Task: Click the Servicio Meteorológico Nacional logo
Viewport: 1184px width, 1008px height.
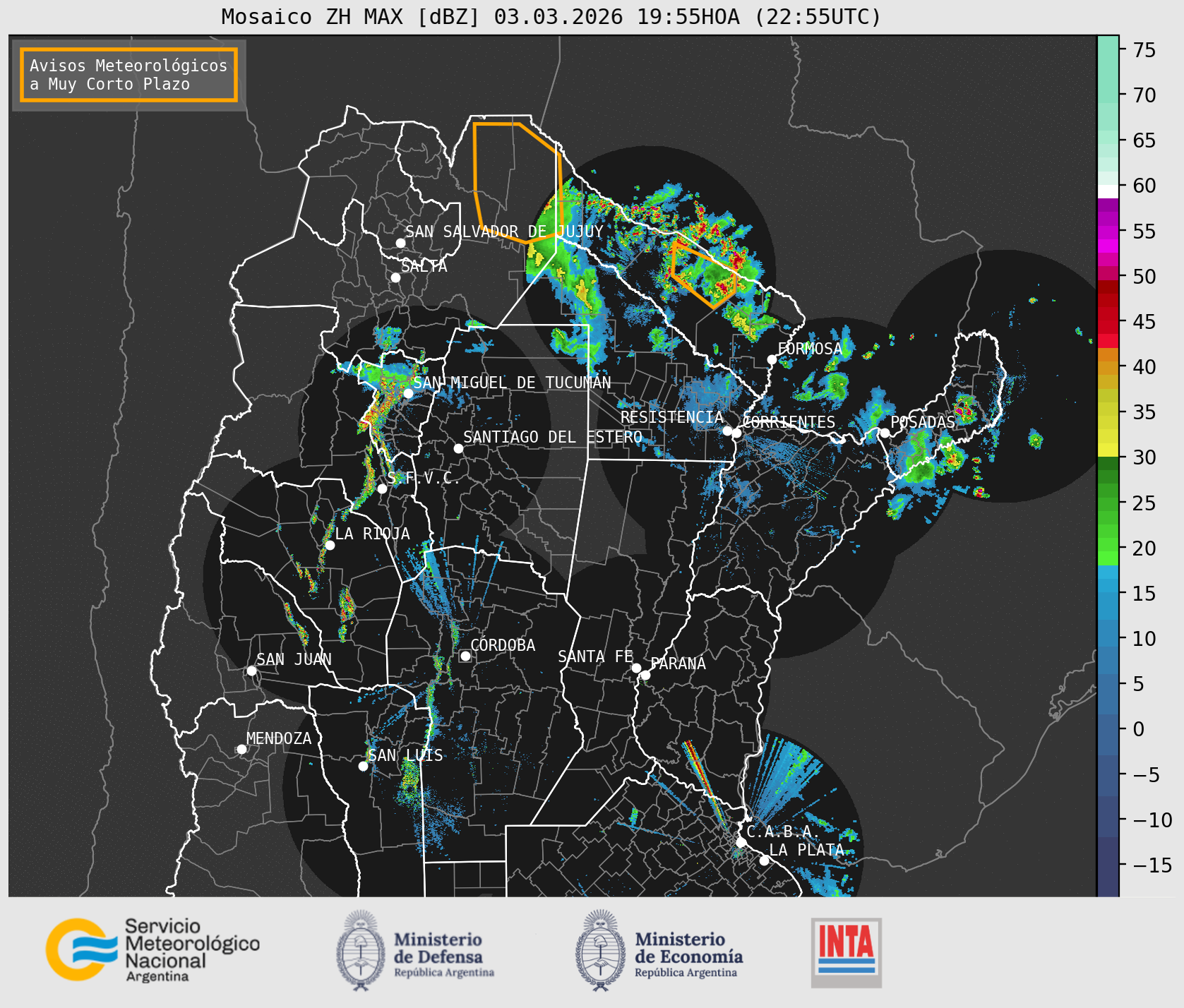Action: [x=153, y=949]
